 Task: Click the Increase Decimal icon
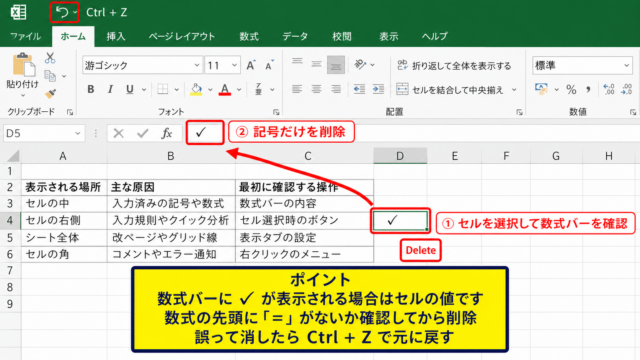tap(609, 89)
